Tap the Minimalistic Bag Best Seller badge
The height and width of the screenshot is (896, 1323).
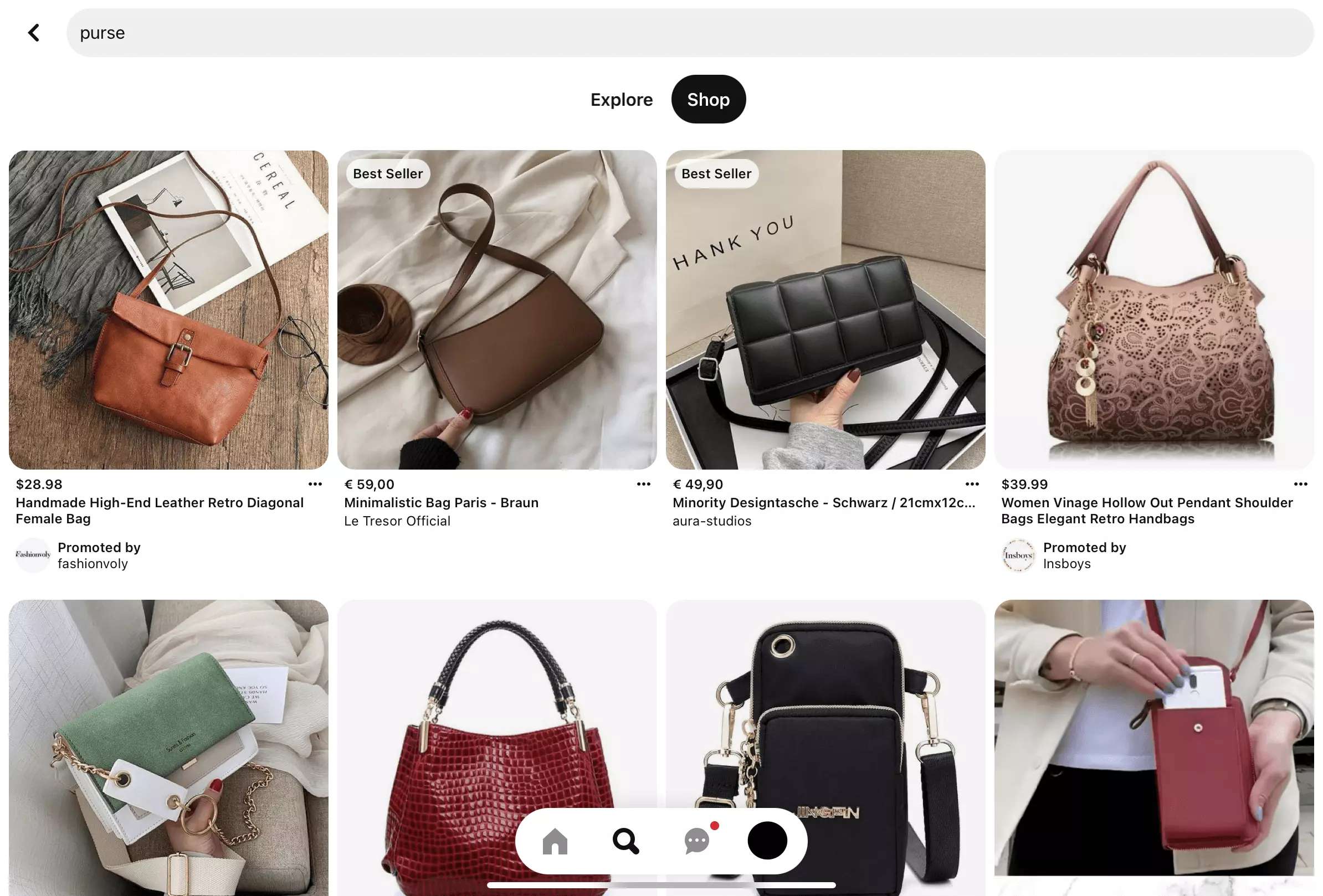(388, 173)
